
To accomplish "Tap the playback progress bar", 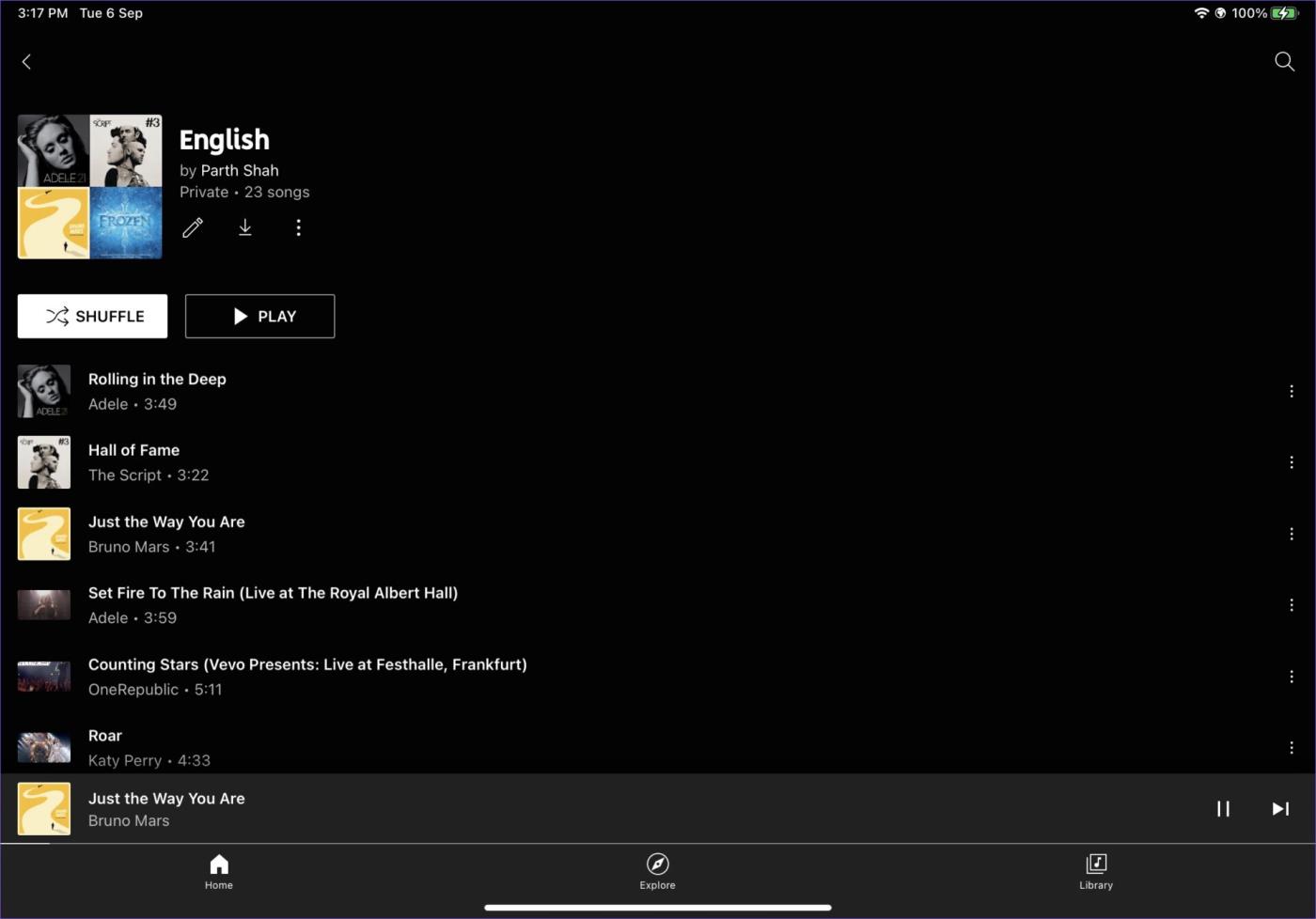I will 658,844.
